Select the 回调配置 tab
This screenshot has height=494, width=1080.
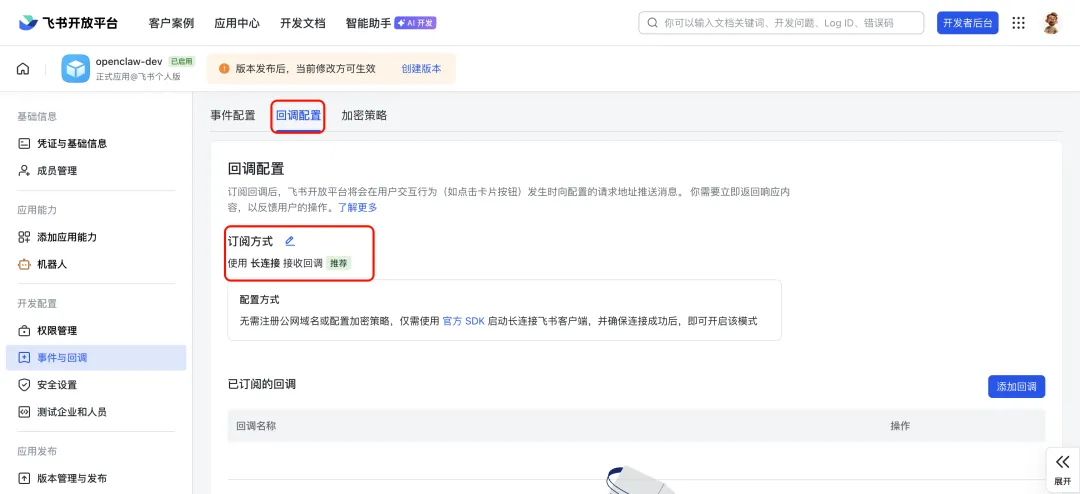tap(298, 115)
